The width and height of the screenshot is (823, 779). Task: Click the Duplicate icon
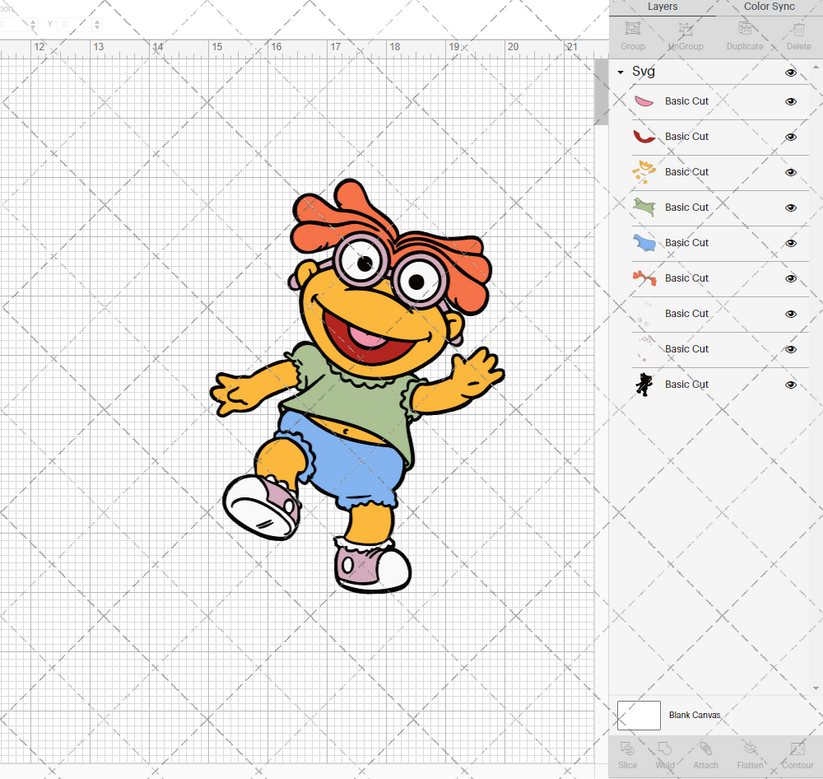pyautogui.click(x=743, y=36)
